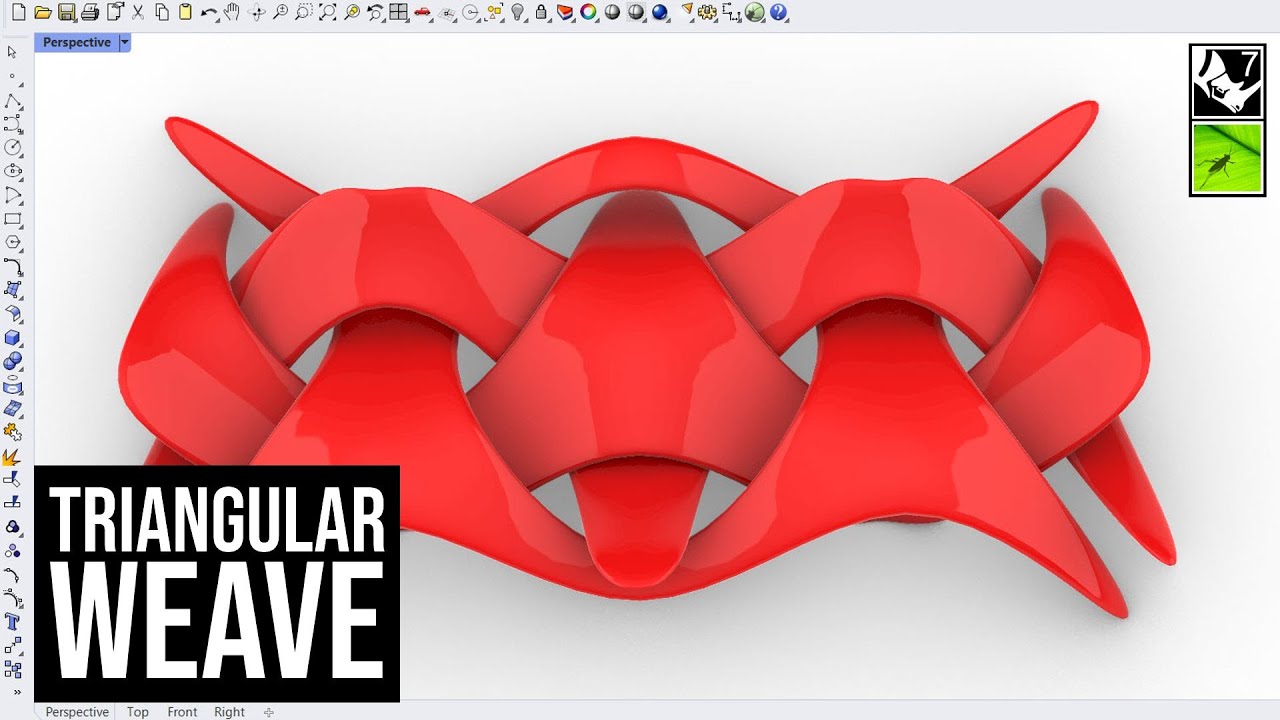This screenshot has width=1280, height=720.
Task: Choose Surface from Corner Points tool
Action: pos(13,290)
